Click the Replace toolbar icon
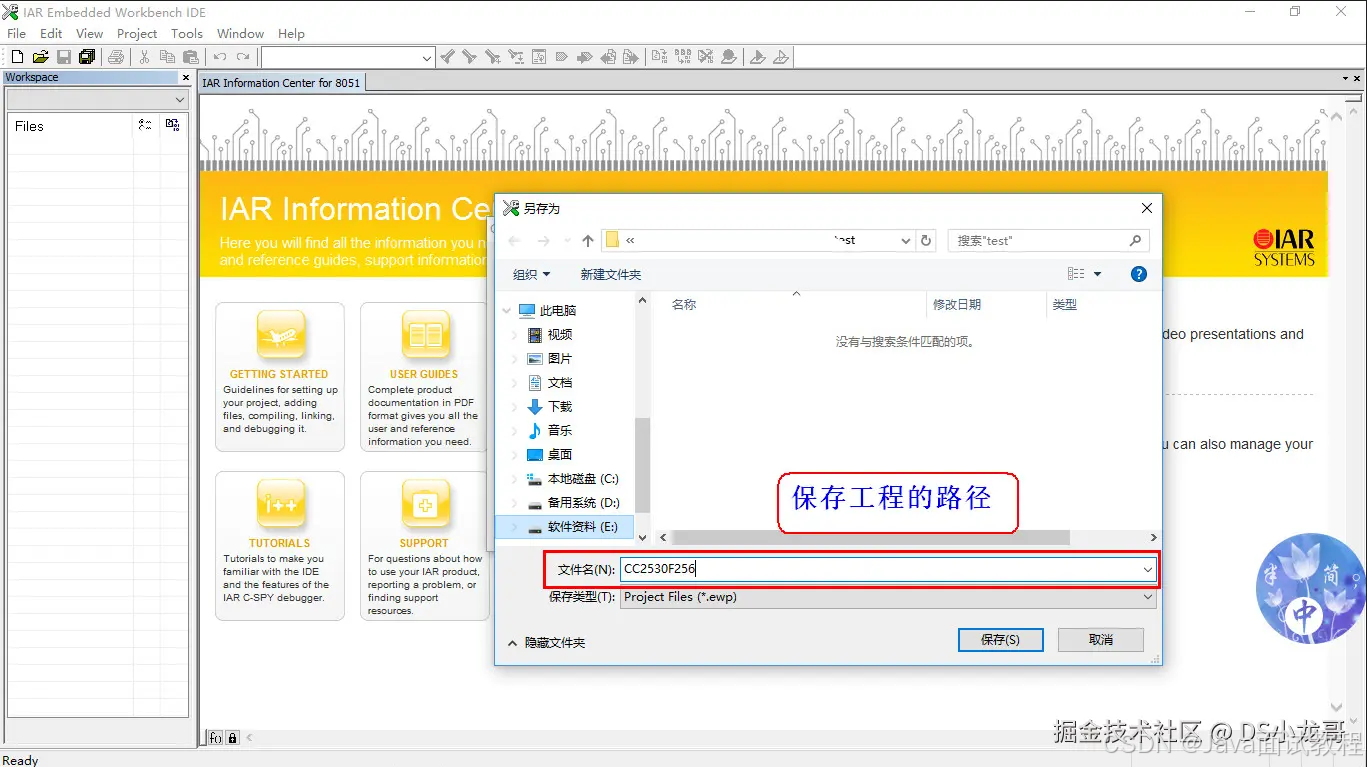This screenshot has width=1367, height=767. (x=515, y=57)
